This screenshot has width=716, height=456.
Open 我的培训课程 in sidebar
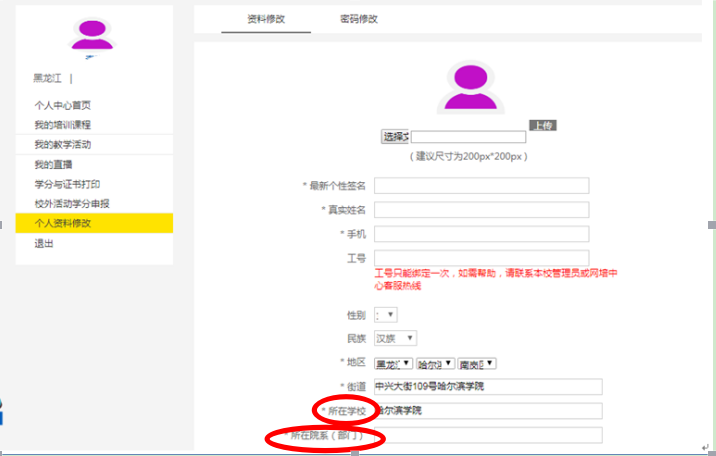point(62,125)
